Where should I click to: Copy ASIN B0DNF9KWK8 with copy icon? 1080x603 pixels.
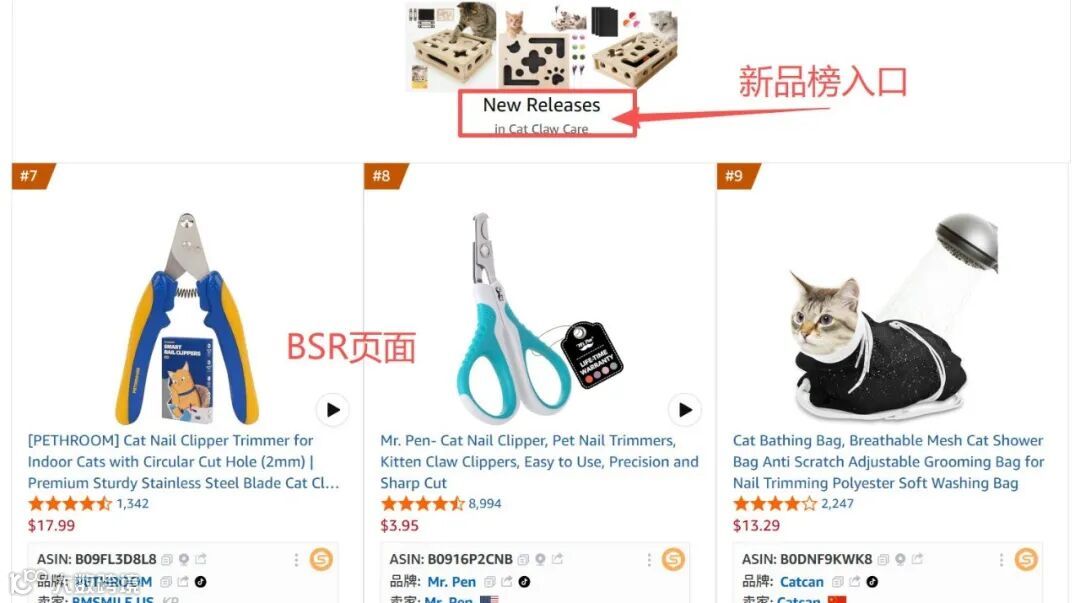tap(883, 560)
